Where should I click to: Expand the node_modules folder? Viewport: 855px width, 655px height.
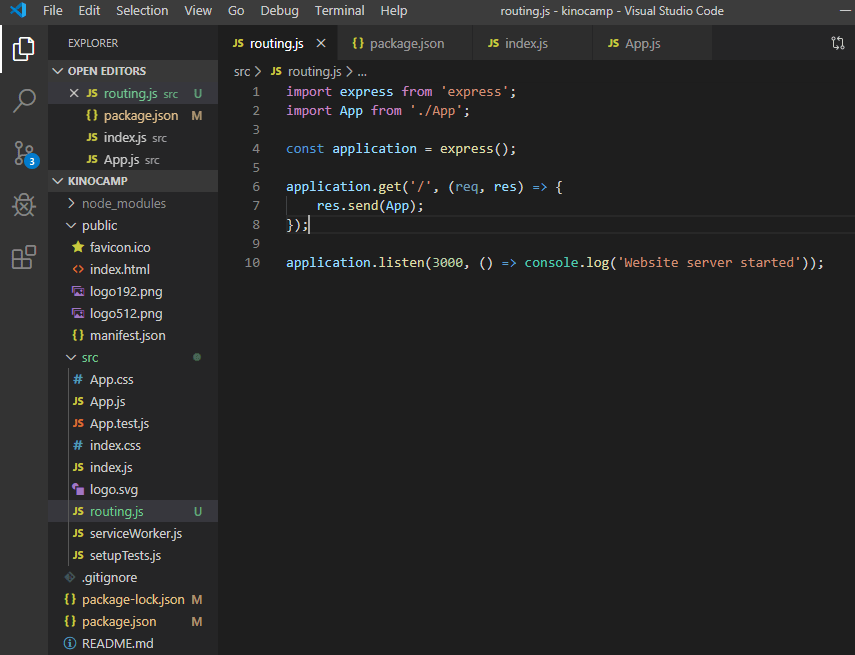coord(123,203)
